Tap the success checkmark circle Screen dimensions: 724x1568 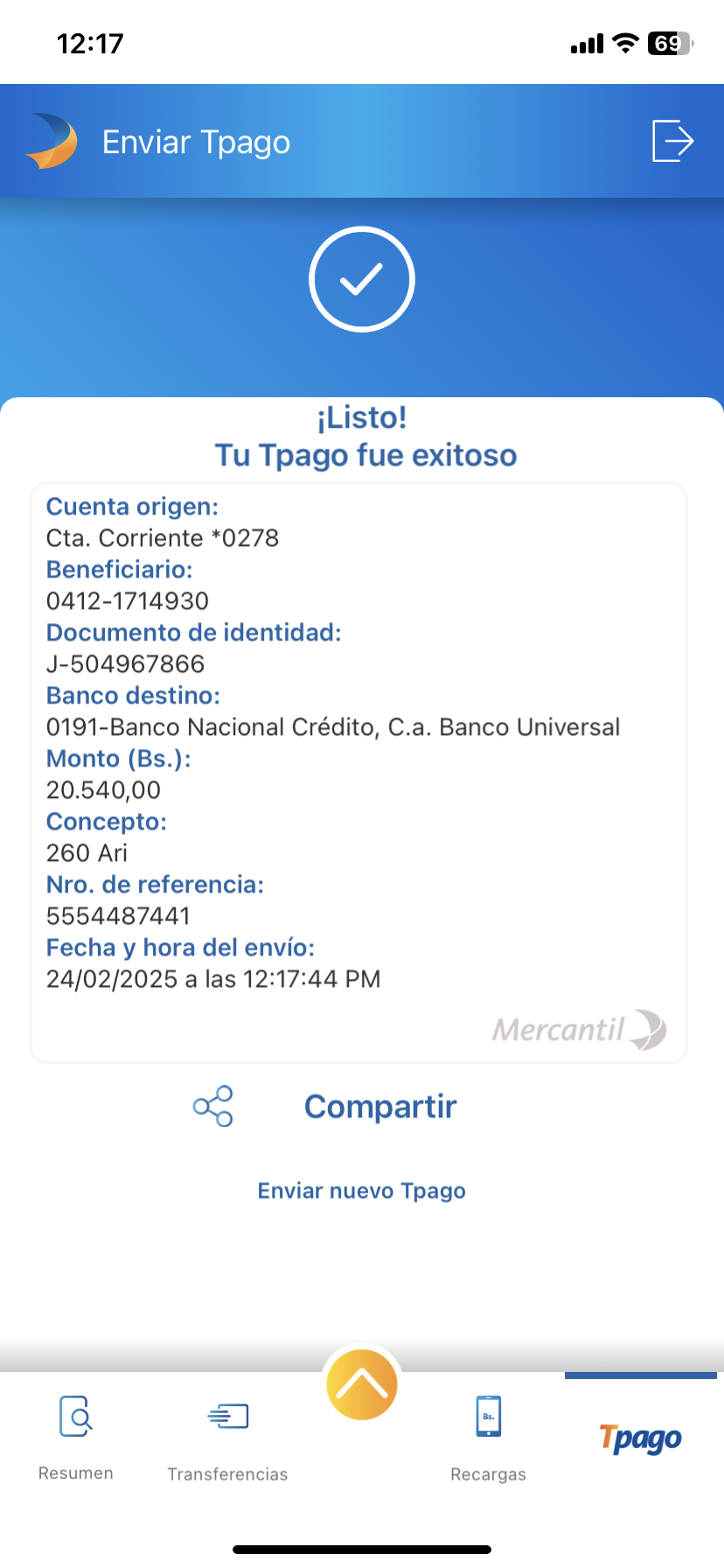tap(361, 279)
